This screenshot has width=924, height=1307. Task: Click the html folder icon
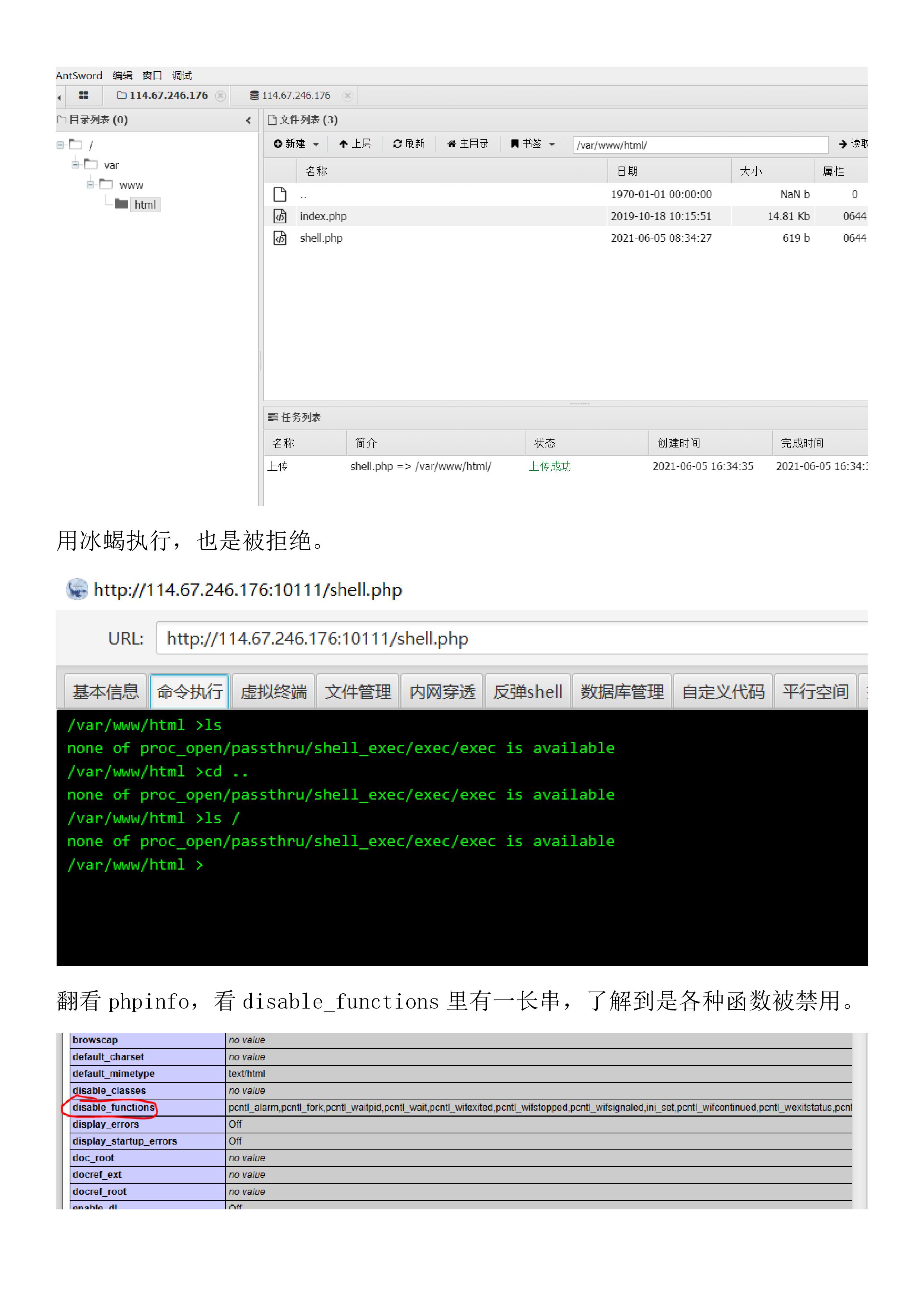pyautogui.click(x=121, y=203)
